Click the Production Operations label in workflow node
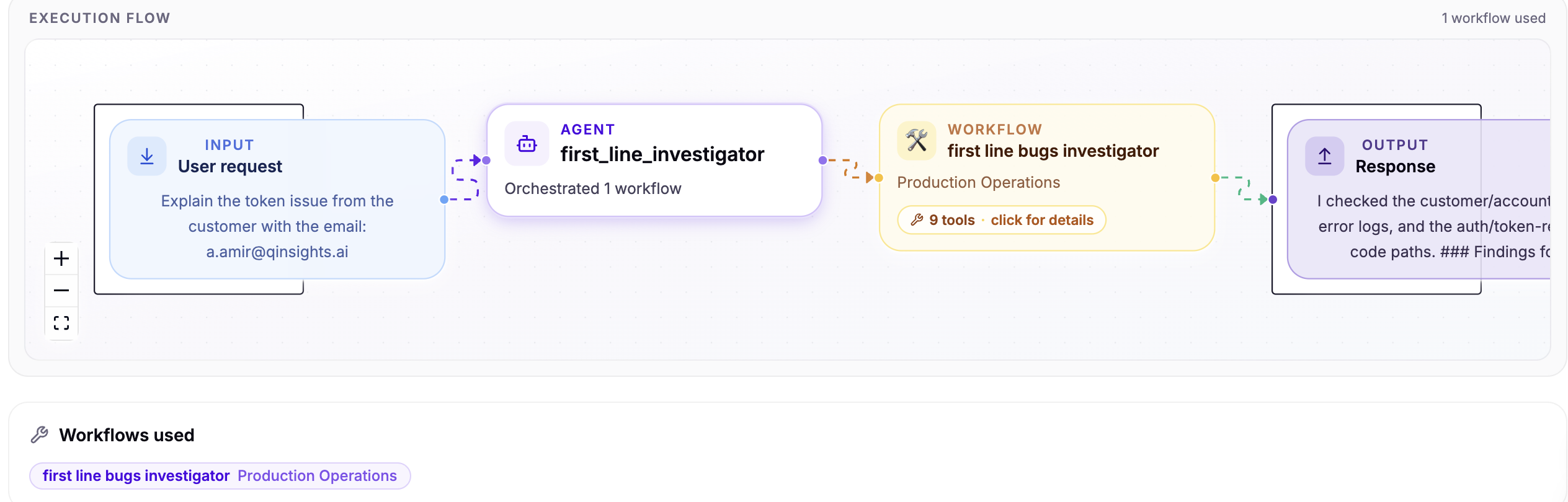This screenshot has width=1568, height=502. (x=979, y=183)
